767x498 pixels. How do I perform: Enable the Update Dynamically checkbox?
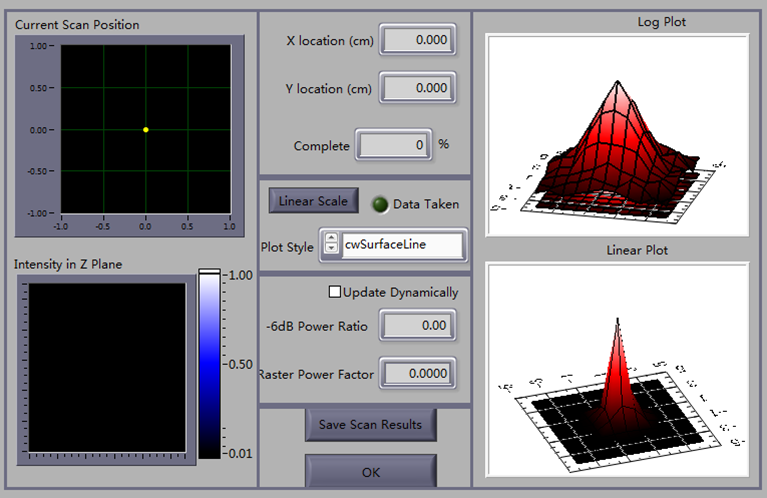click(x=335, y=293)
